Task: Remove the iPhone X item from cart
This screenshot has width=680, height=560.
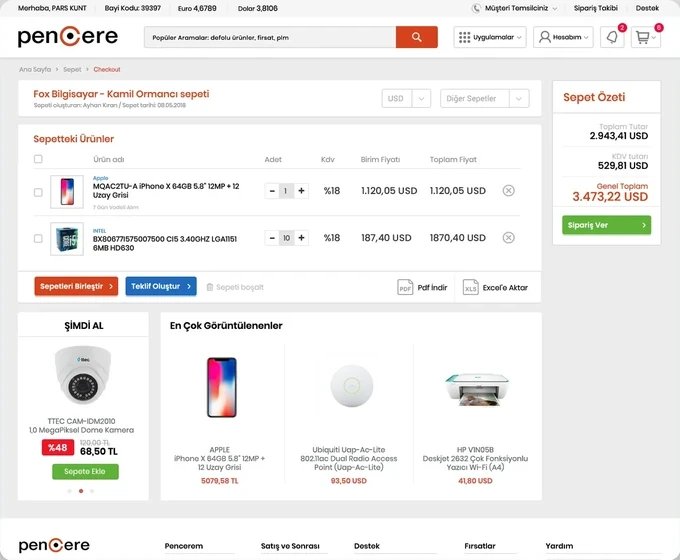Action: pos(508,190)
